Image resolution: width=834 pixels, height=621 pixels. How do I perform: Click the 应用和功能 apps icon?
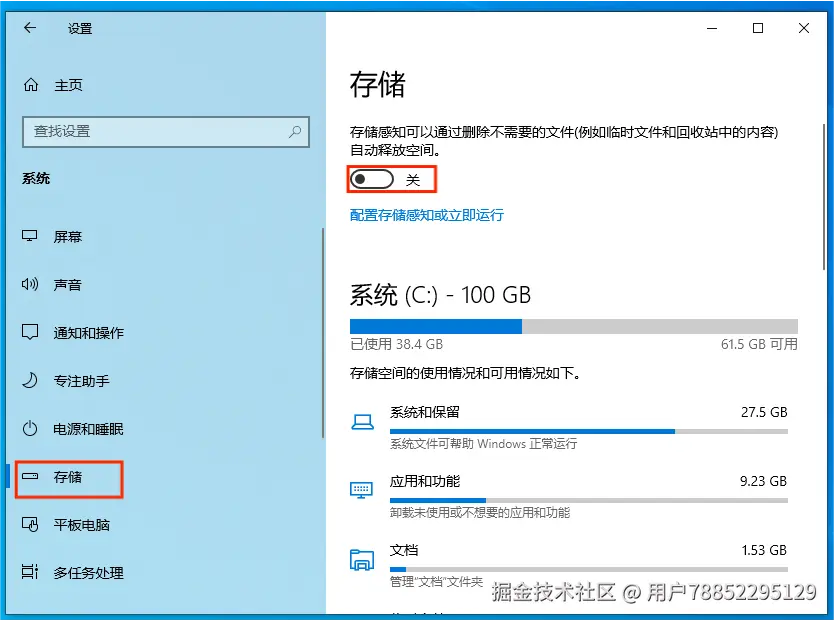click(363, 490)
